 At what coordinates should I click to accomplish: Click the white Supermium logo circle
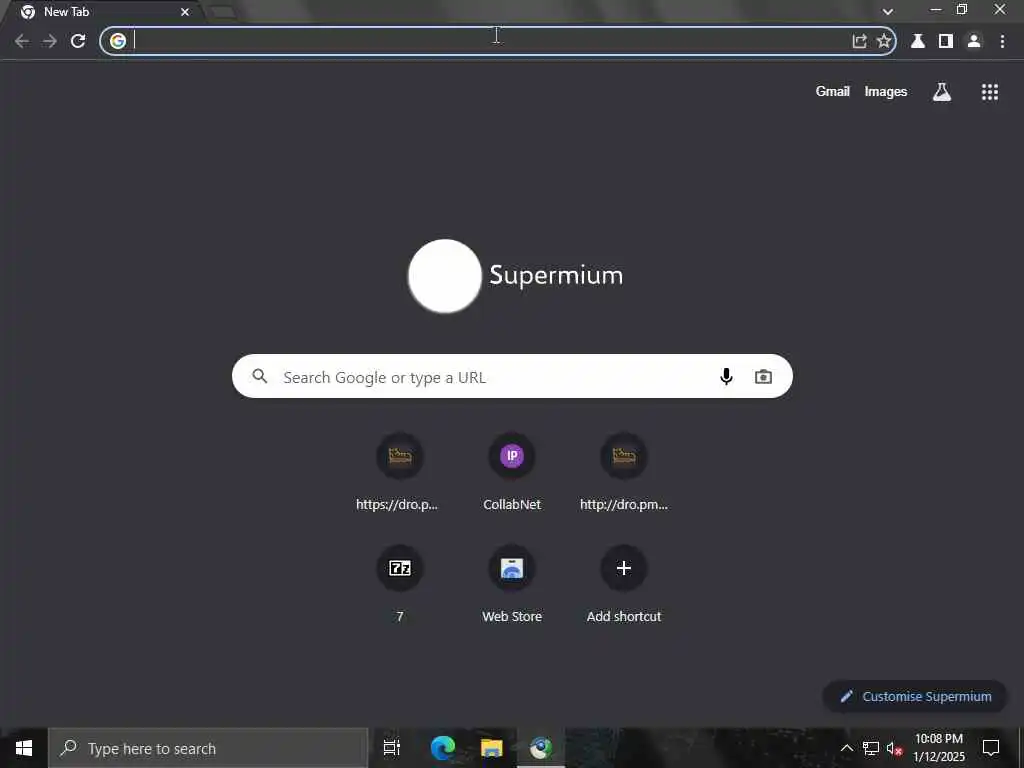[445, 276]
